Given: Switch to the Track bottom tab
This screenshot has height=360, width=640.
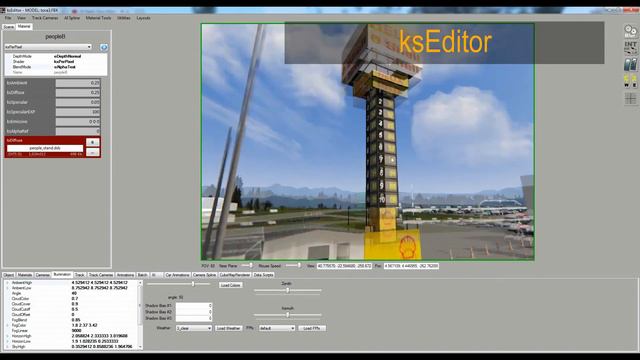Looking at the screenshot, I should pos(80,275).
